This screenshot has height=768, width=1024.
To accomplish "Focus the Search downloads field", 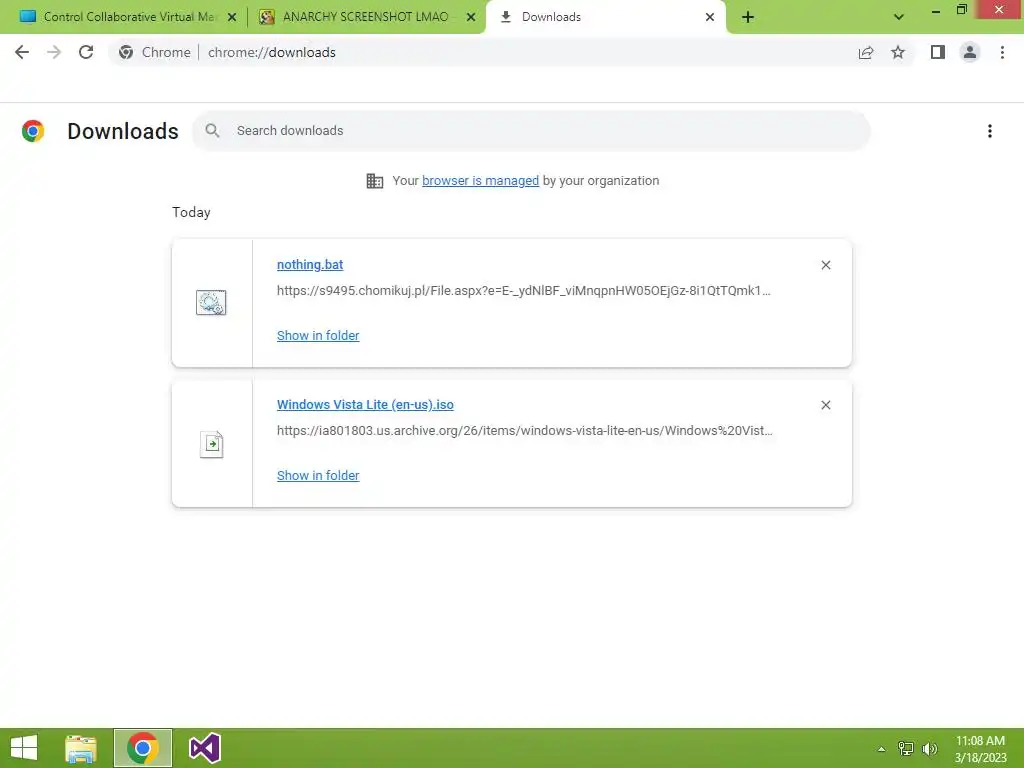I will click(531, 131).
